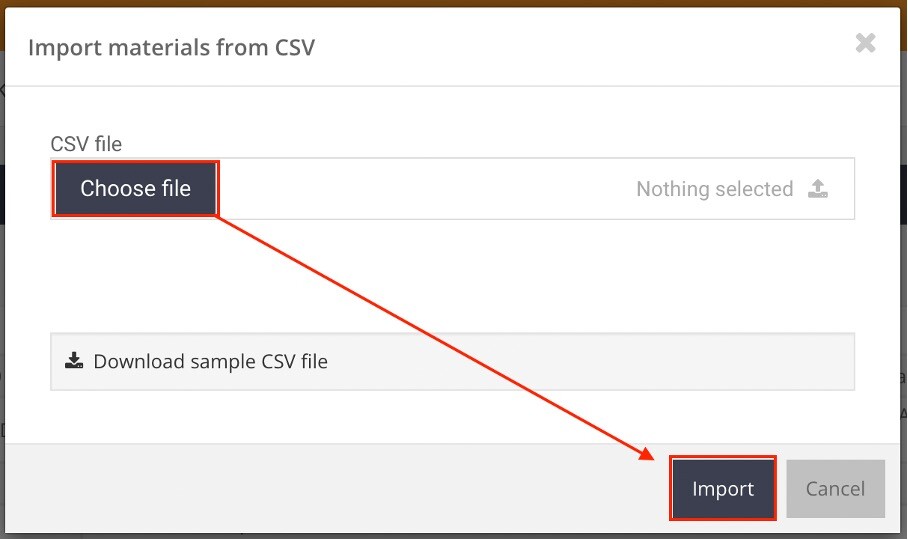Screen dimensions: 908x540
Task: Click the blank gap above the sample CSV bar
Action: tap(452, 275)
